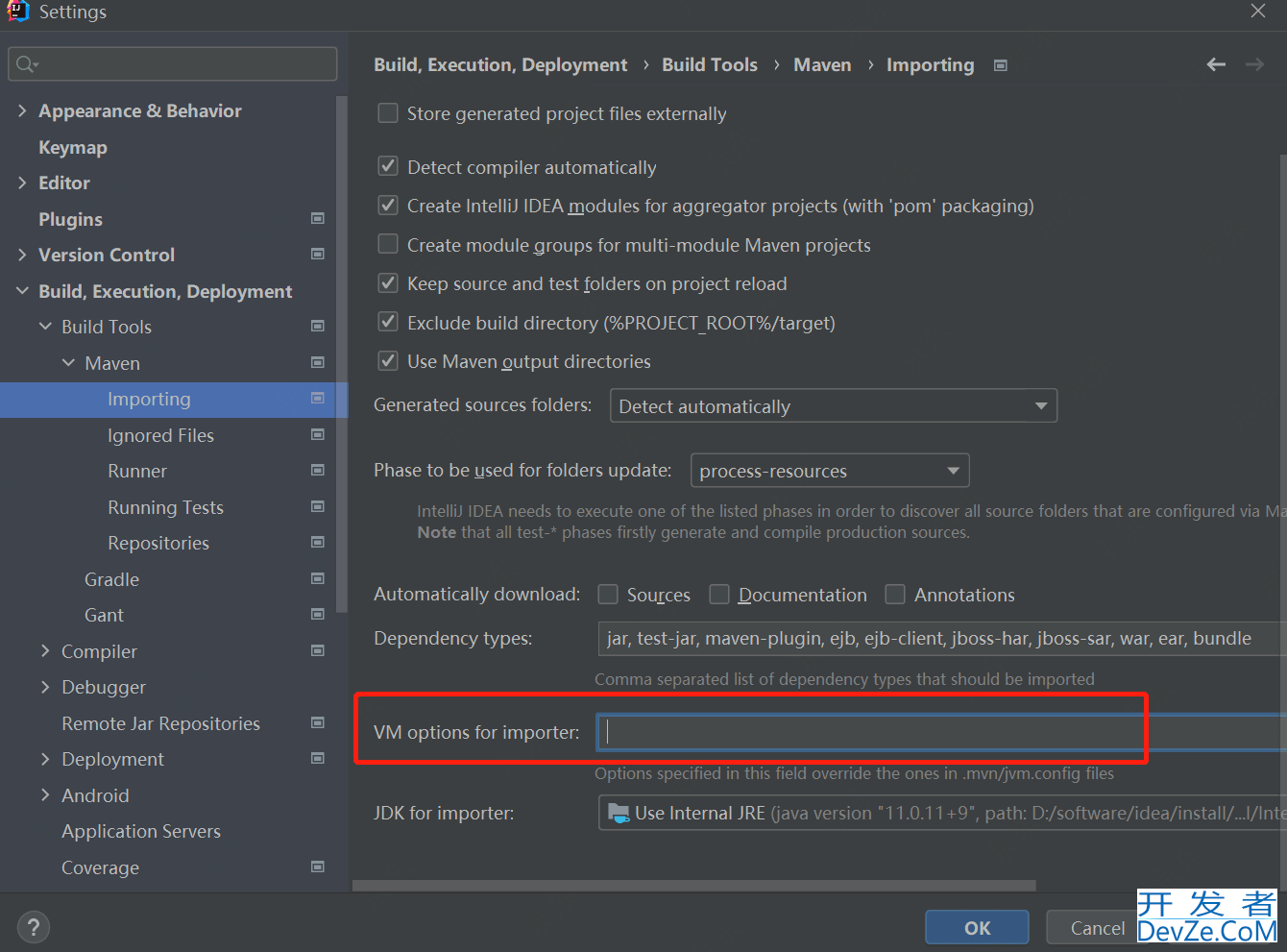
Task: Close the Settings dialog
Action: (1258, 12)
